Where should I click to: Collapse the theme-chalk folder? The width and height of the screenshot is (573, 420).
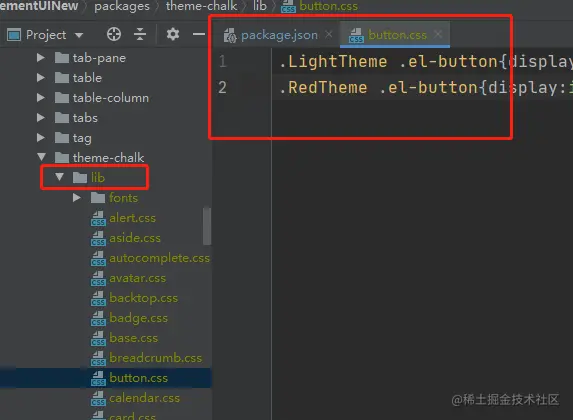41,157
